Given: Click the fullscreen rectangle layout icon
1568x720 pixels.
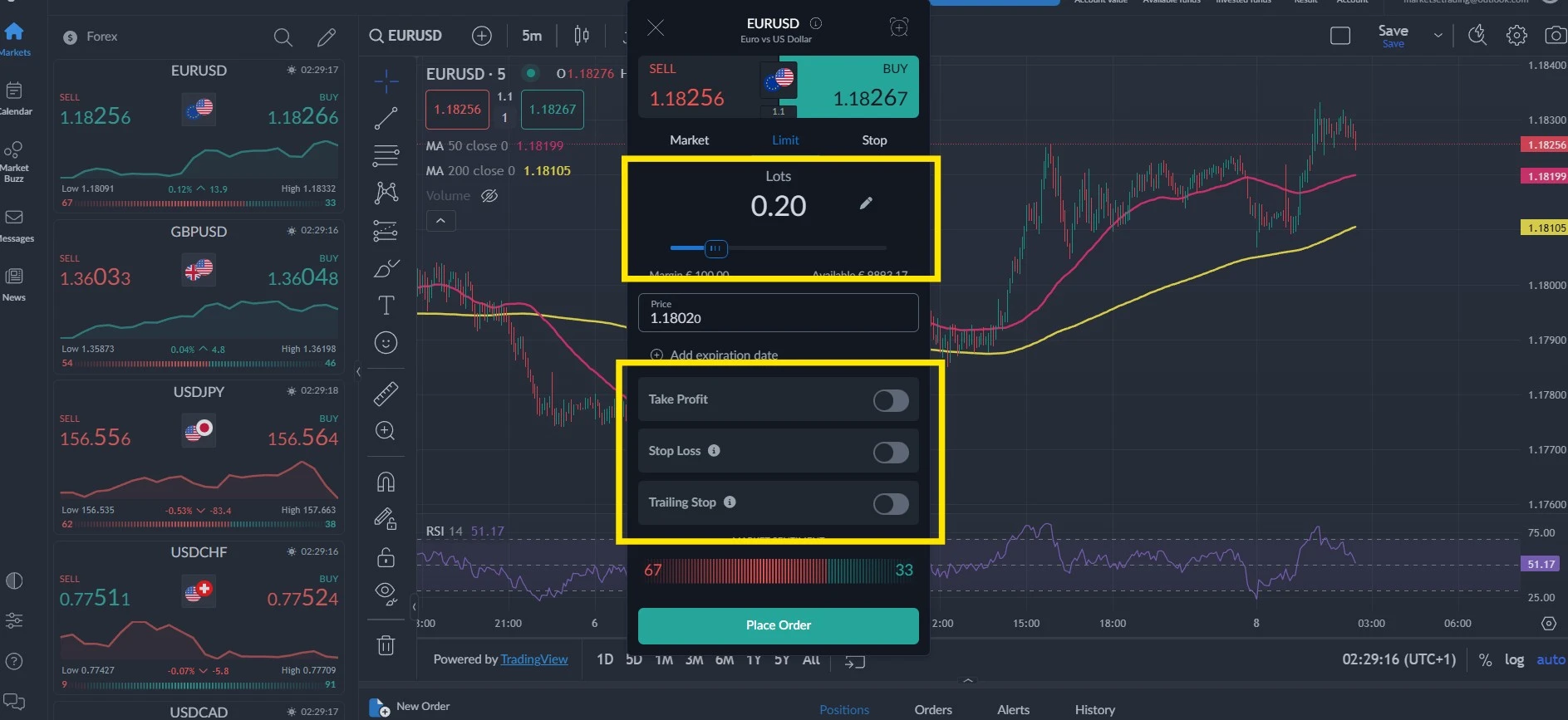Looking at the screenshot, I should pos(1340,36).
